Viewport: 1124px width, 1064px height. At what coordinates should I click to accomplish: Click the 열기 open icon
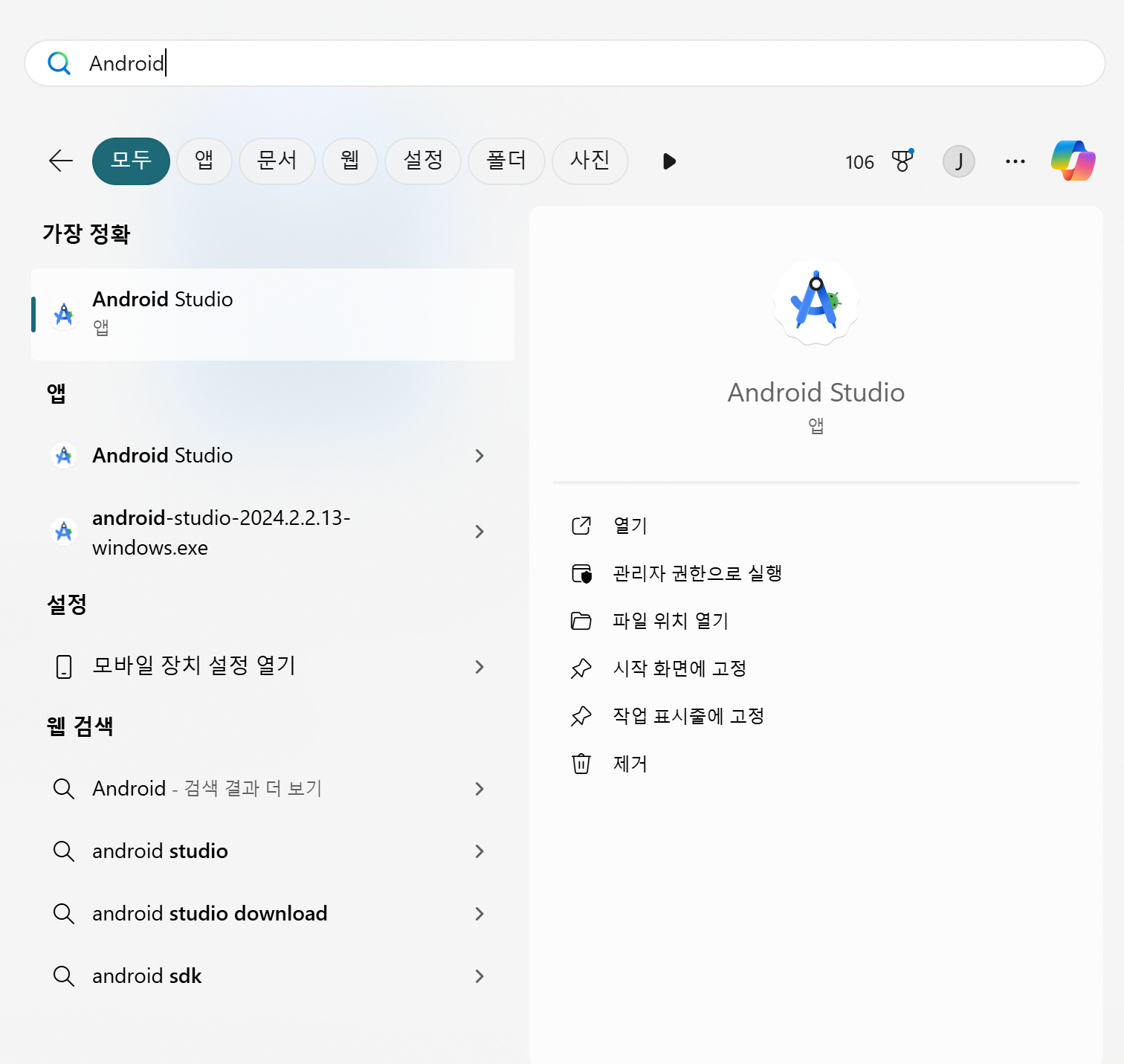tap(581, 526)
